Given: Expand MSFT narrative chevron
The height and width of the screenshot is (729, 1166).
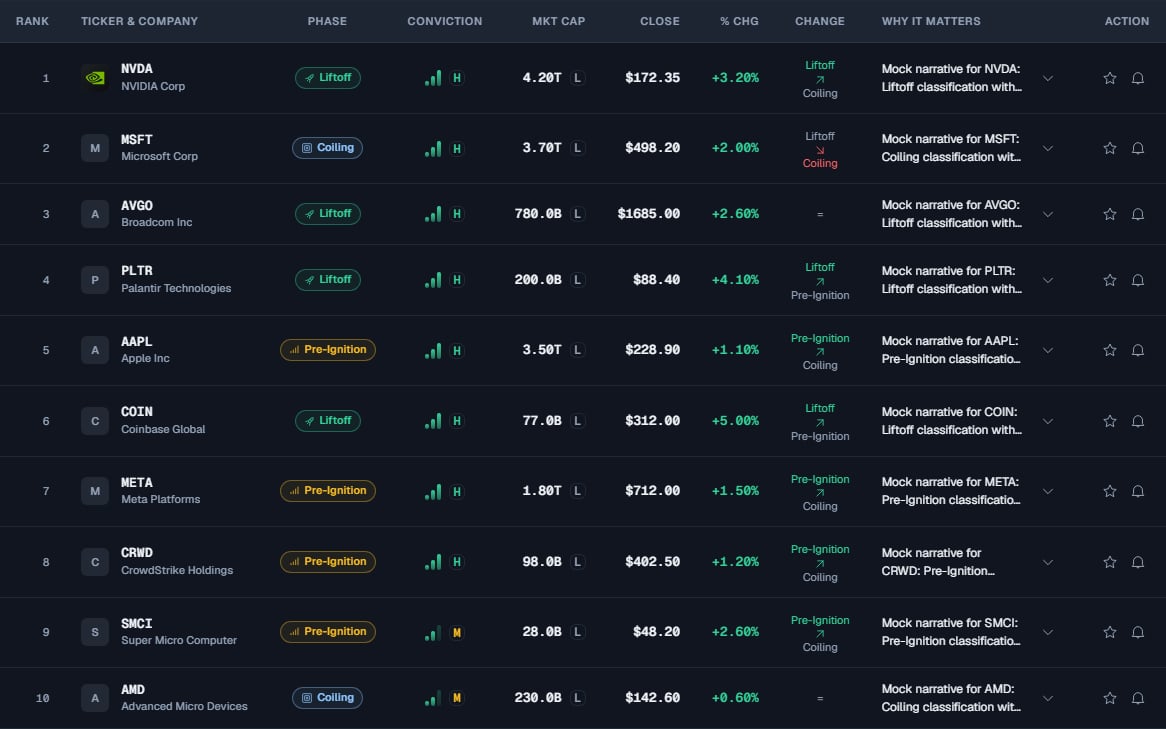Looking at the screenshot, I should (x=1048, y=148).
